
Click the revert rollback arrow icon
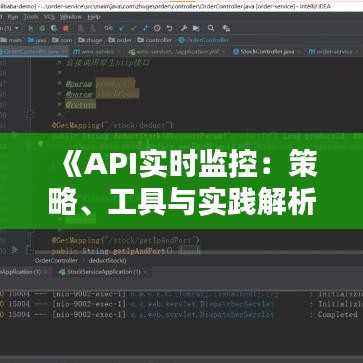[x=169, y=28]
